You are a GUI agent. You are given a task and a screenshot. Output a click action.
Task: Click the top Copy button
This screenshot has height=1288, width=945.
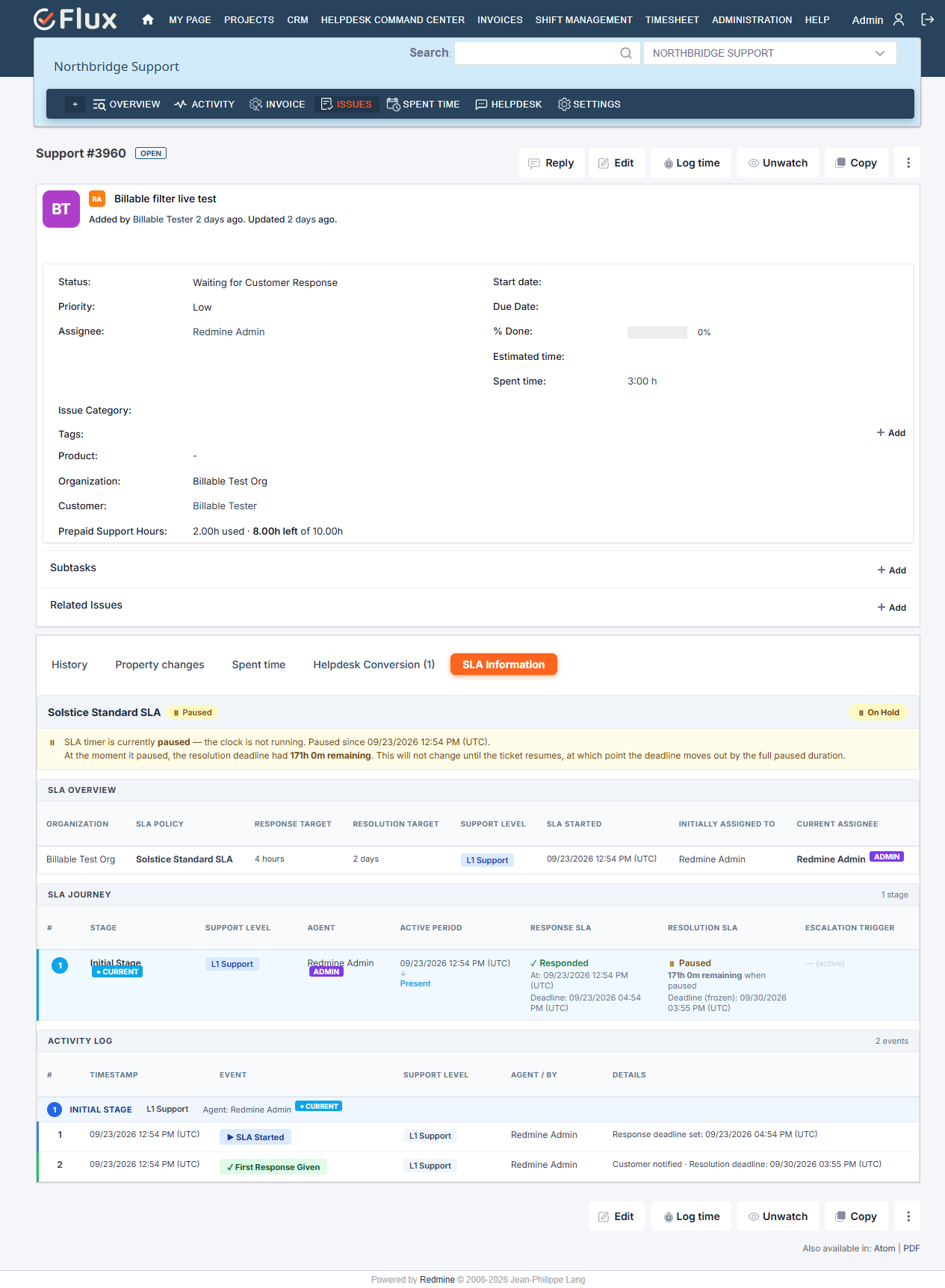pyautogui.click(x=857, y=163)
